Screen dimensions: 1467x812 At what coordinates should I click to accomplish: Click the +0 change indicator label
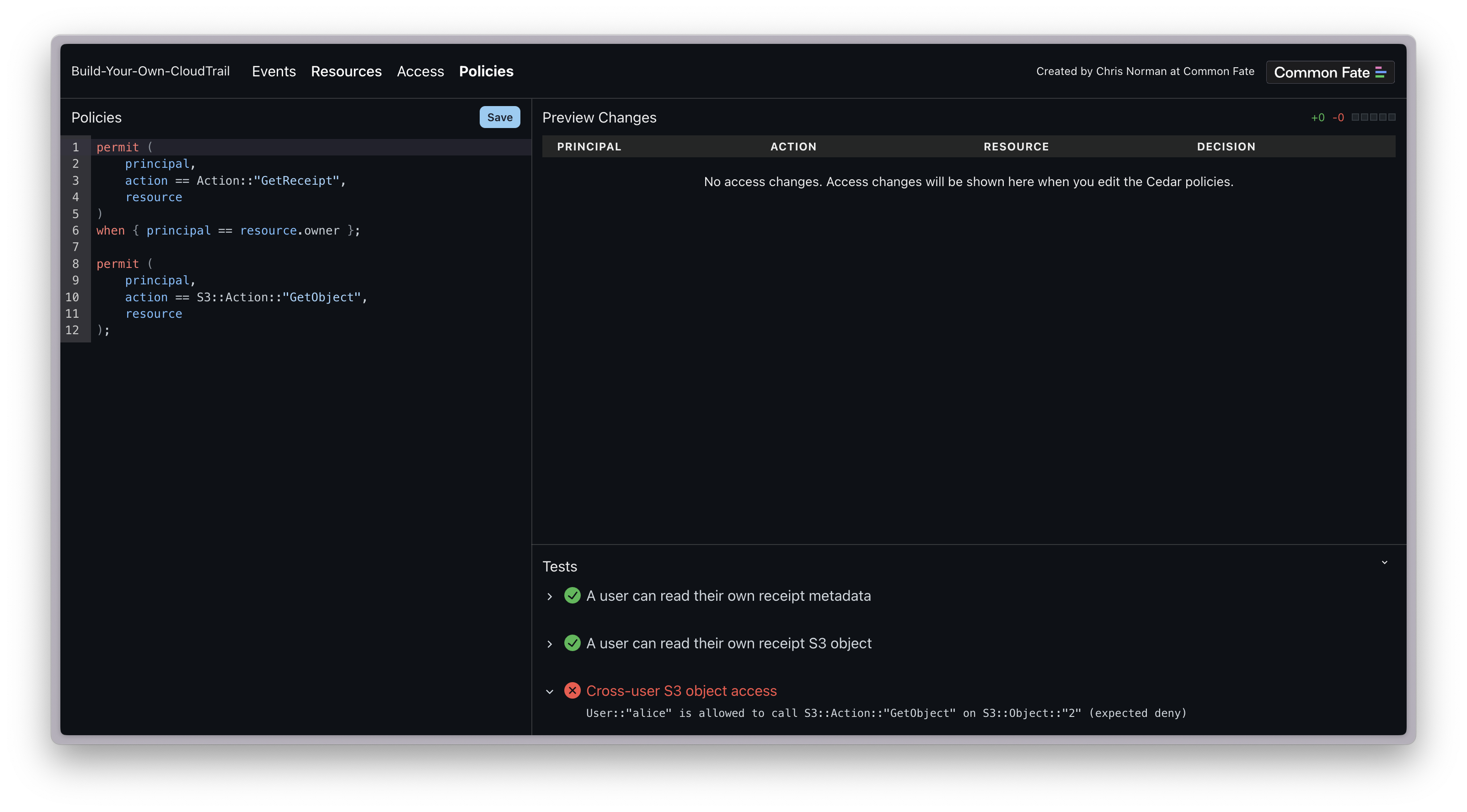[x=1316, y=117]
